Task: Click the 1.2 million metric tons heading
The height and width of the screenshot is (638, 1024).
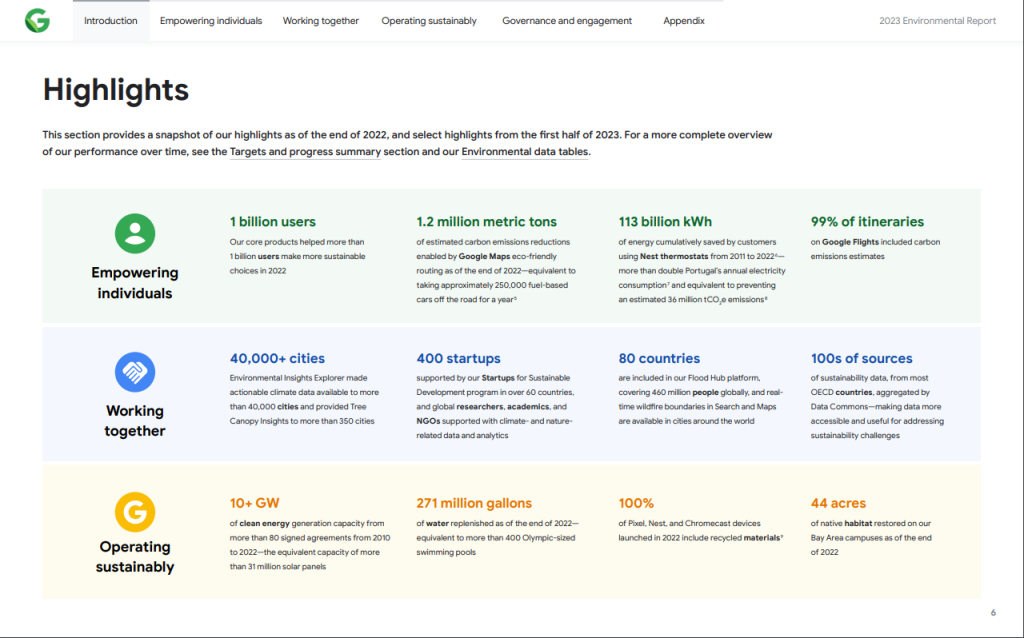Action: point(487,221)
